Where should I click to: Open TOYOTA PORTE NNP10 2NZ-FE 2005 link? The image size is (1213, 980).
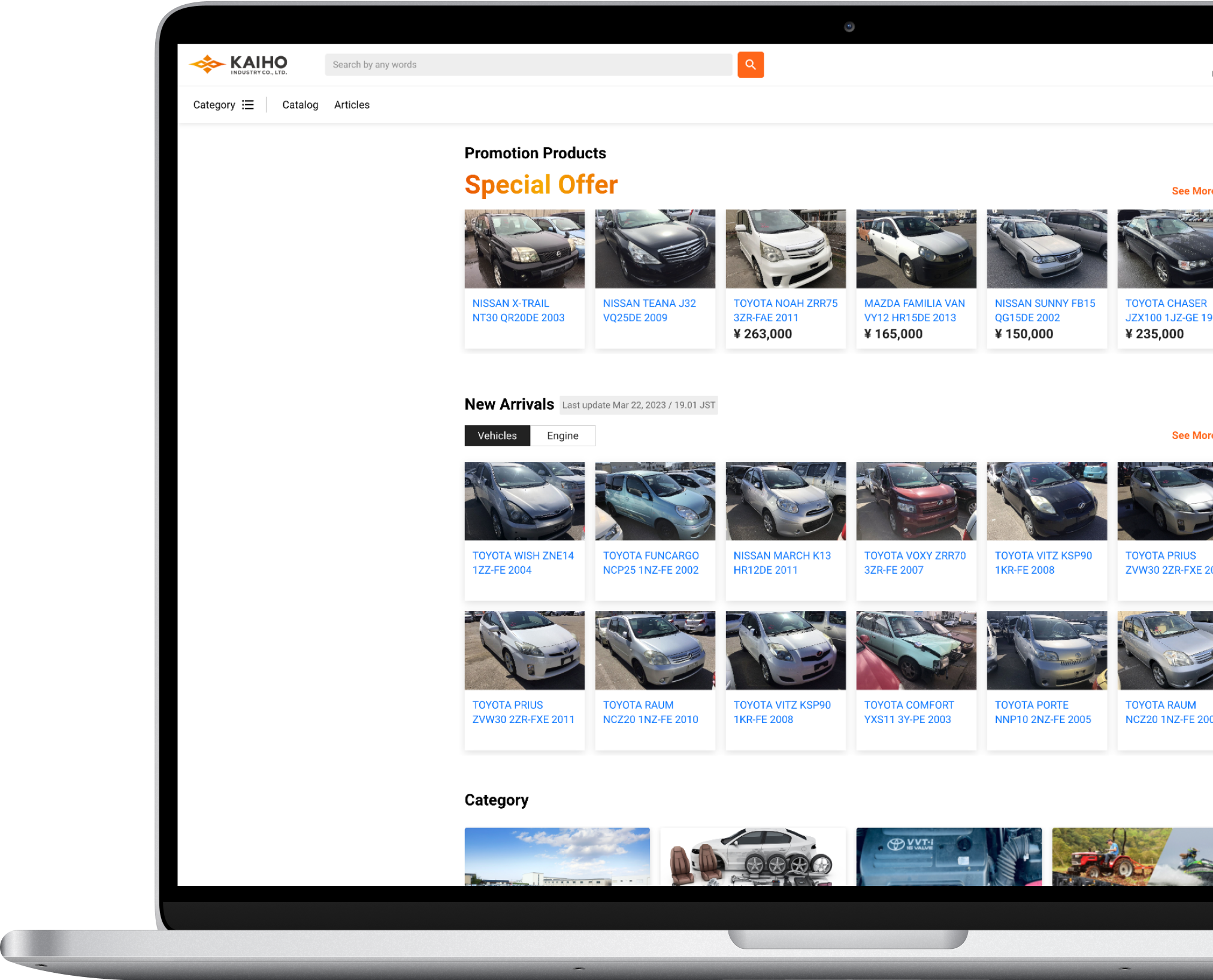tap(1043, 712)
